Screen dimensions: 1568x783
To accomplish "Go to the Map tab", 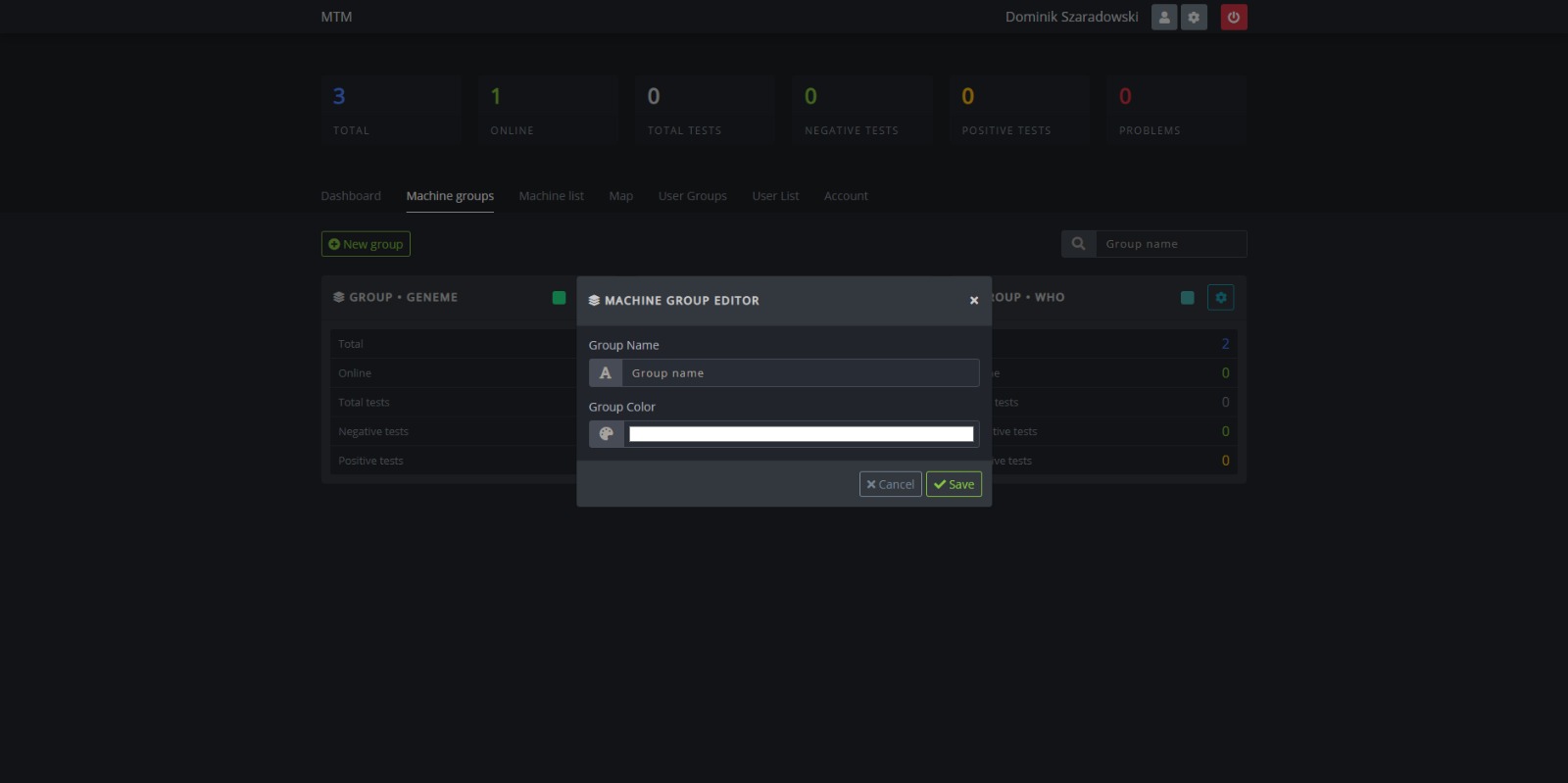I will click(620, 196).
